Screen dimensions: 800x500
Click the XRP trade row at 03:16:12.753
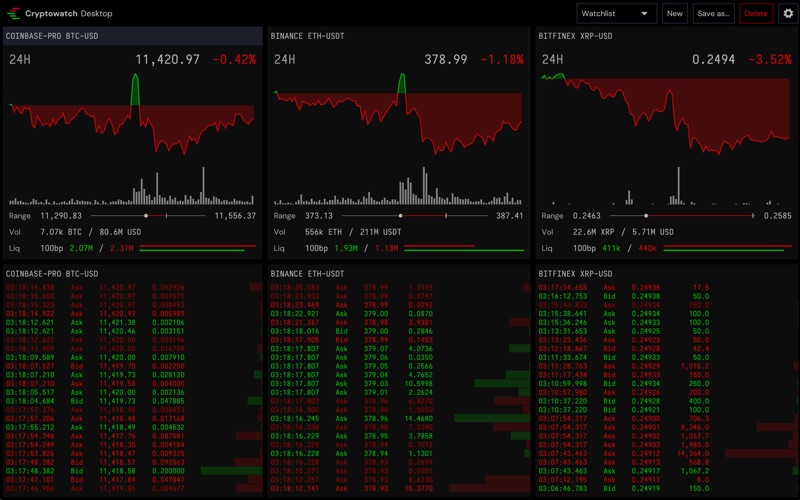(x=666, y=296)
